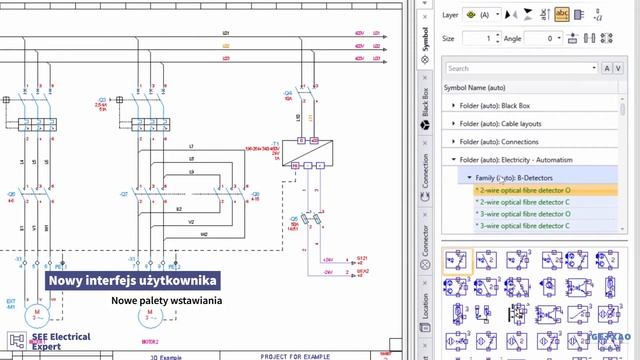Click the horizontal mirror symbol icon
Screen dimensions: 640x360
pyautogui.click(x=511, y=15)
